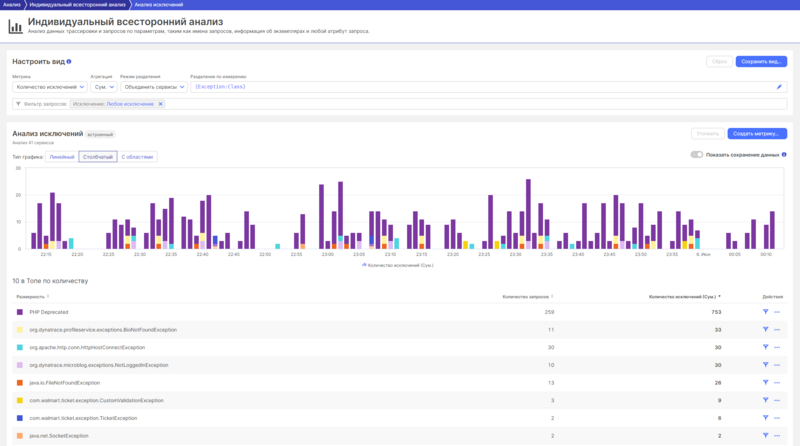Select the 'С областями' chart type

(x=137, y=157)
